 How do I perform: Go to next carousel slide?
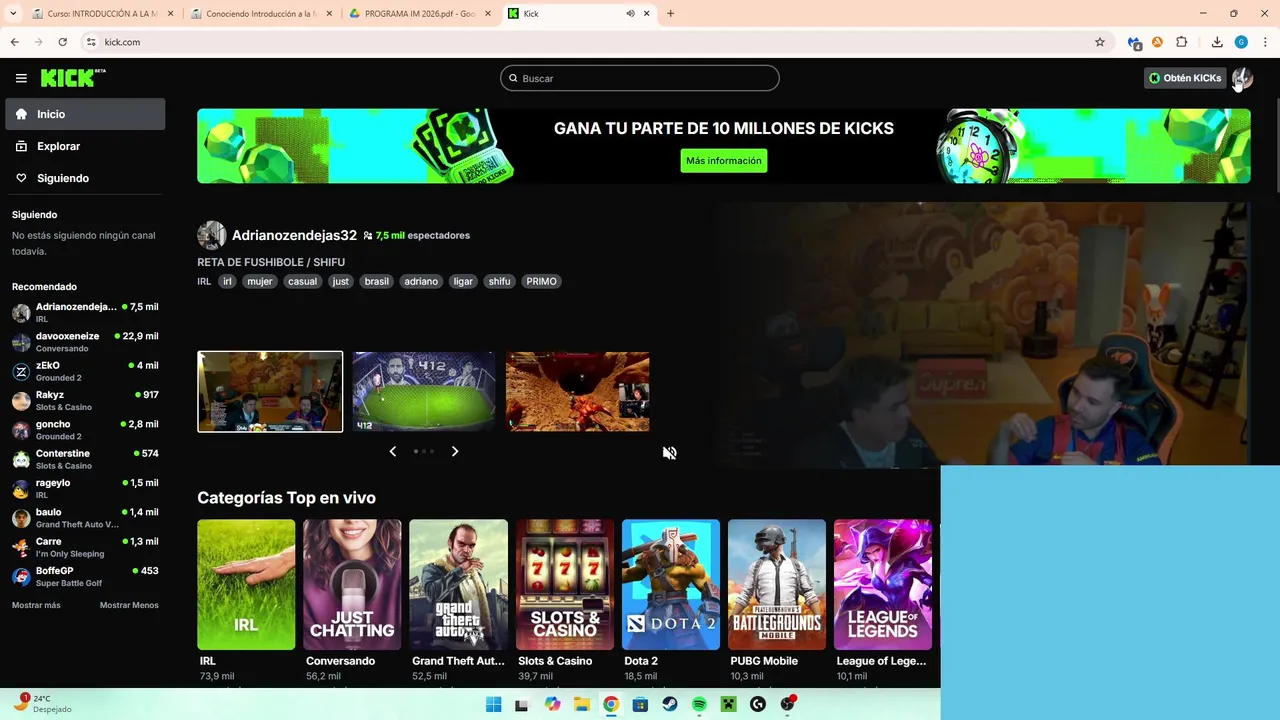pos(455,451)
